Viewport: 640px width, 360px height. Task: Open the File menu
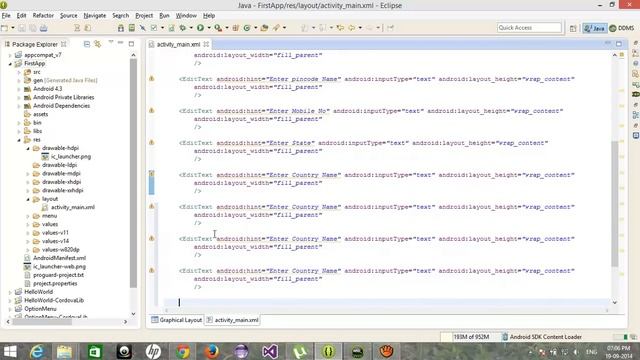coord(6,16)
